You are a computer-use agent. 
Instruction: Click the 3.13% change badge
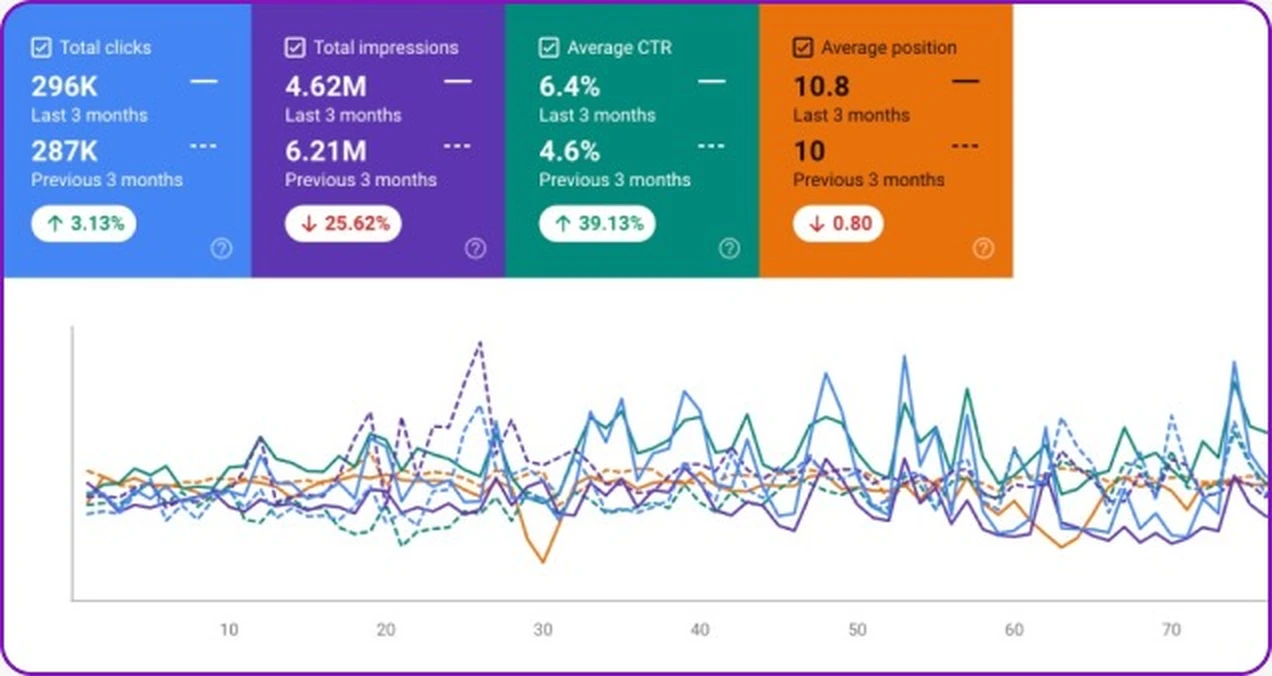point(84,224)
